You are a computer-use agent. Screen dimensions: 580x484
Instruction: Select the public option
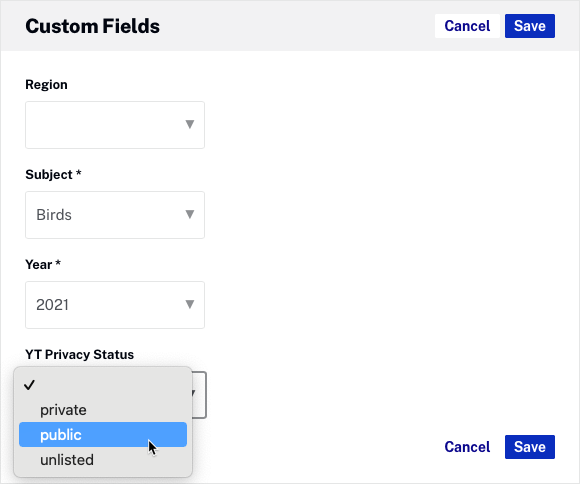point(103,434)
